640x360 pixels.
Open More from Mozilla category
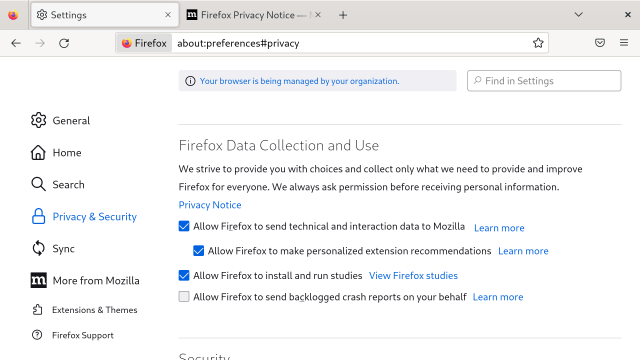pos(85,281)
